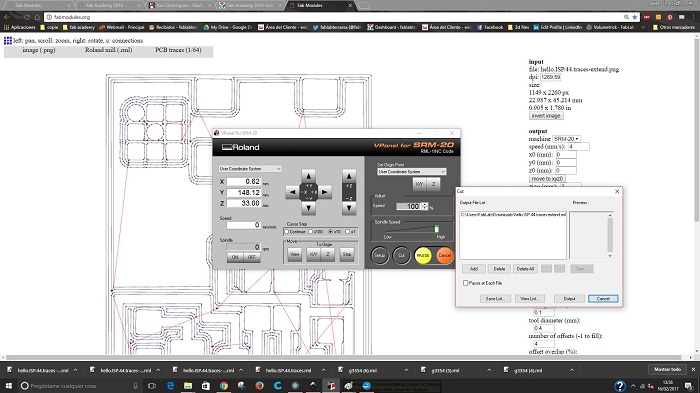Click Output in the Cut dialog

[x=569, y=298]
